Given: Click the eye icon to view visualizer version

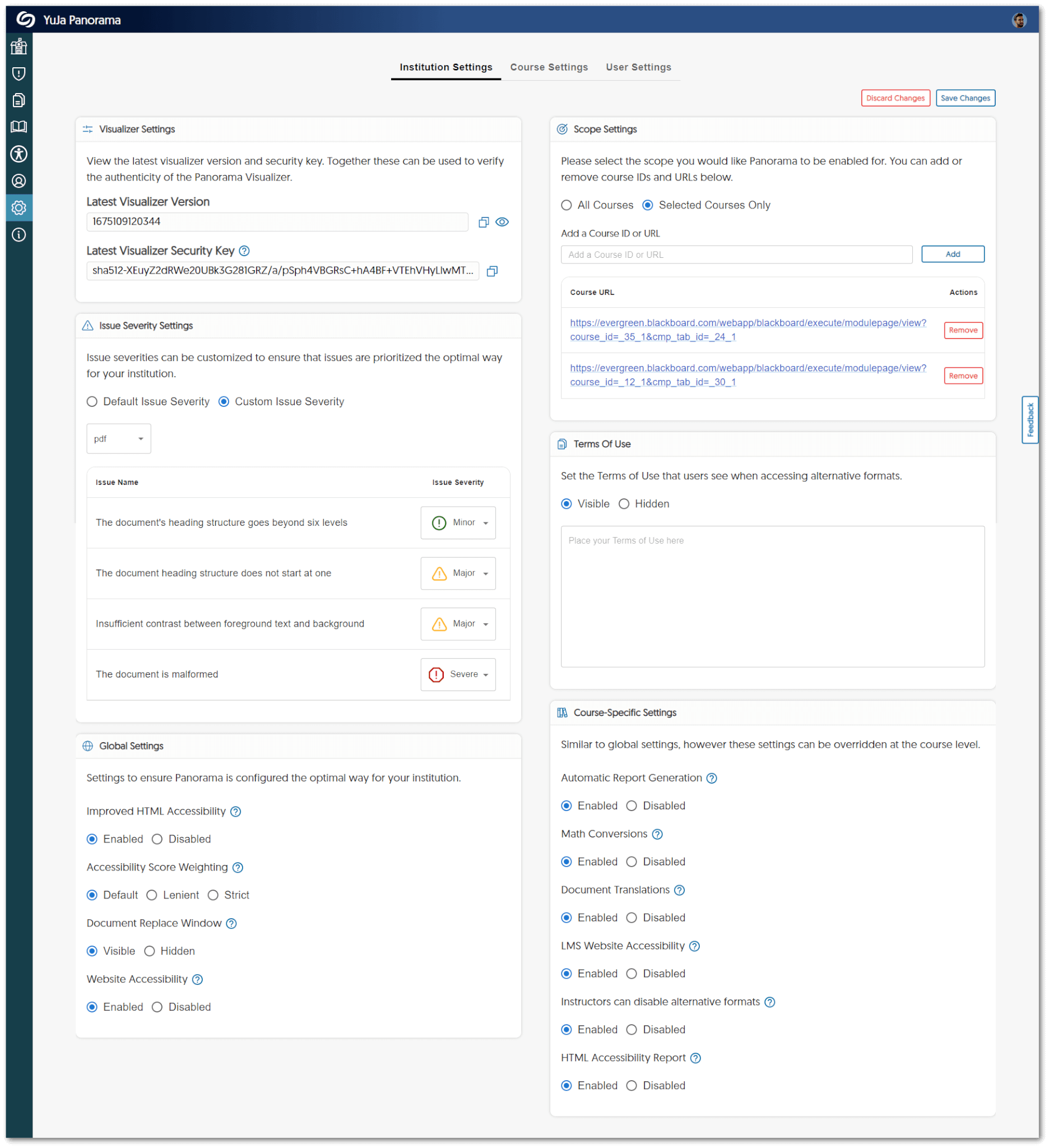Looking at the screenshot, I should pyautogui.click(x=502, y=222).
